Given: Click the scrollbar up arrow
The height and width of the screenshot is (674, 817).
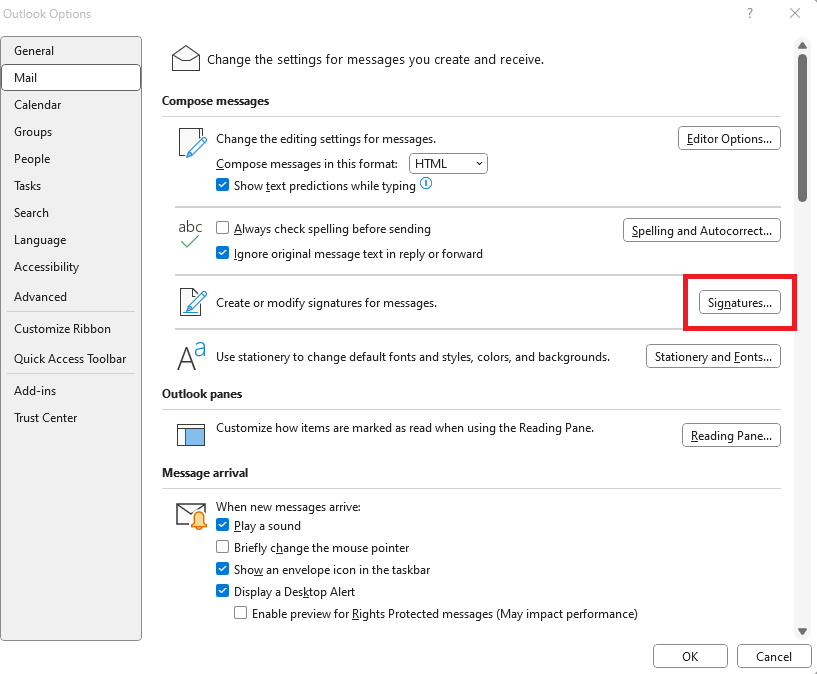Looking at the screenshot, I should click(x=802, y=46).
